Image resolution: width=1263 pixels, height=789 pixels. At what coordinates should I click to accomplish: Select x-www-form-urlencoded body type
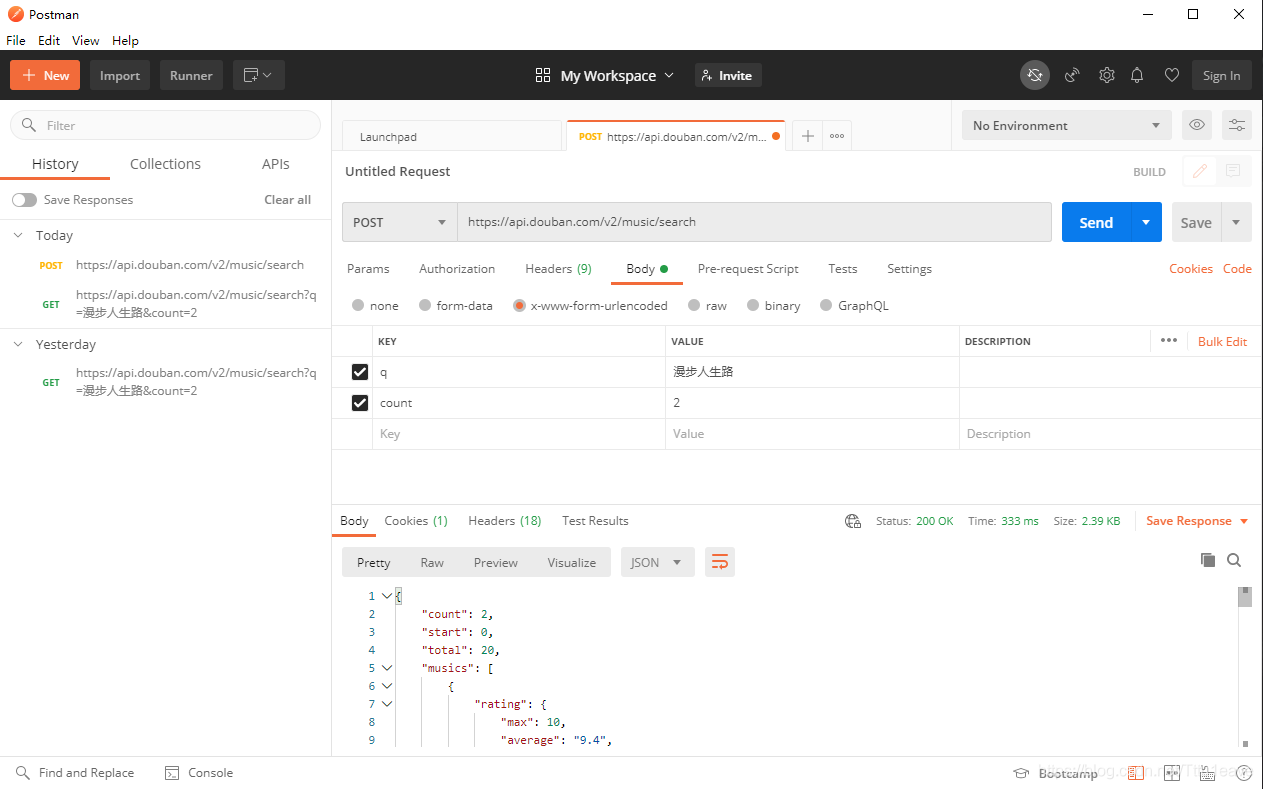519,306
